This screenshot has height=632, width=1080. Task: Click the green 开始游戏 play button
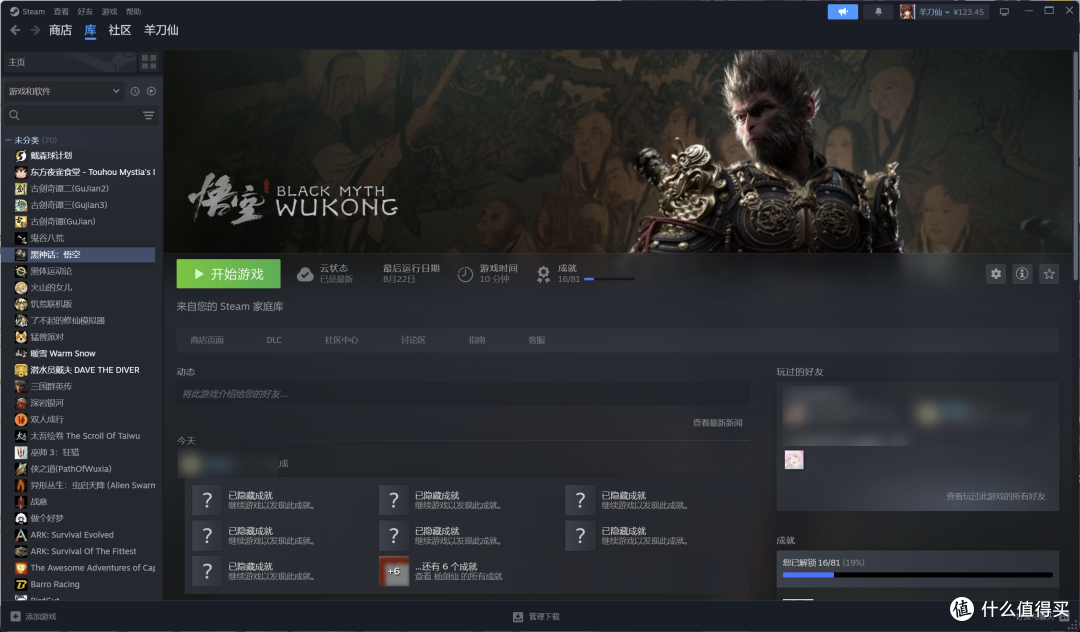point(228,274)
